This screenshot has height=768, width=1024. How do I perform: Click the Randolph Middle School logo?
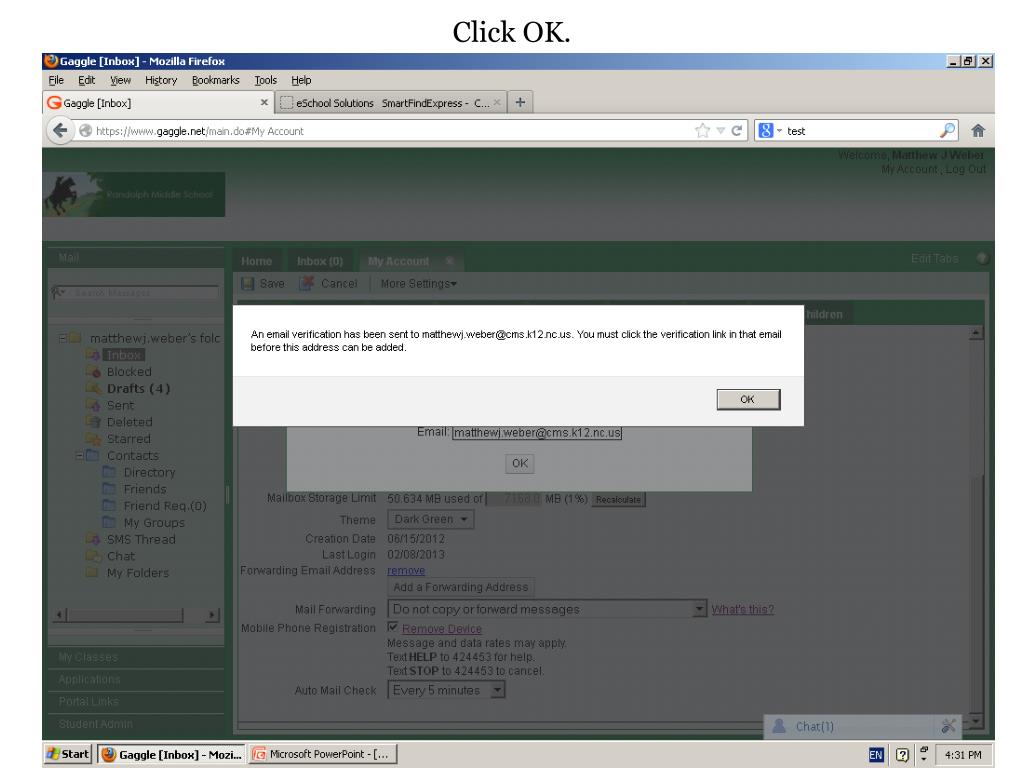point(134,194)
